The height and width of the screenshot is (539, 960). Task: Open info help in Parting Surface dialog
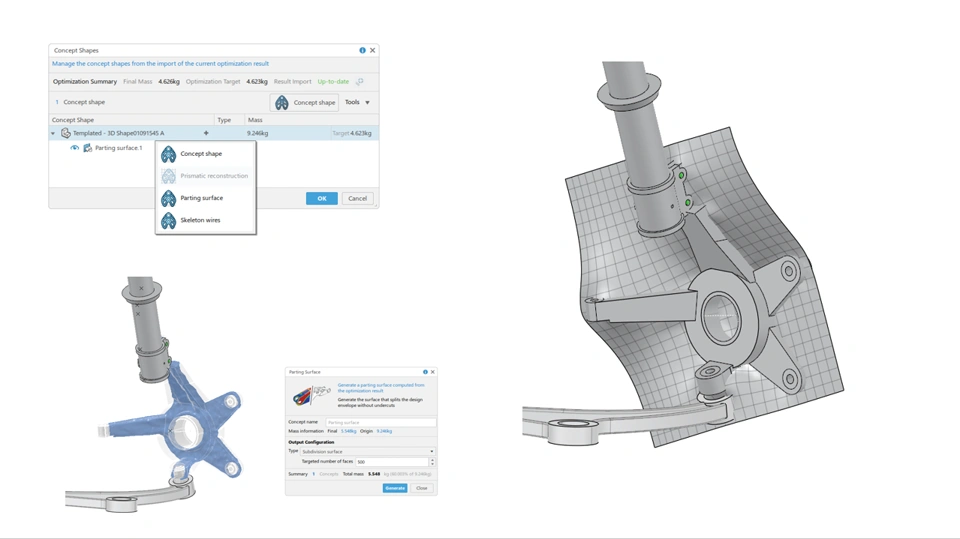click(x=425, y=372)
